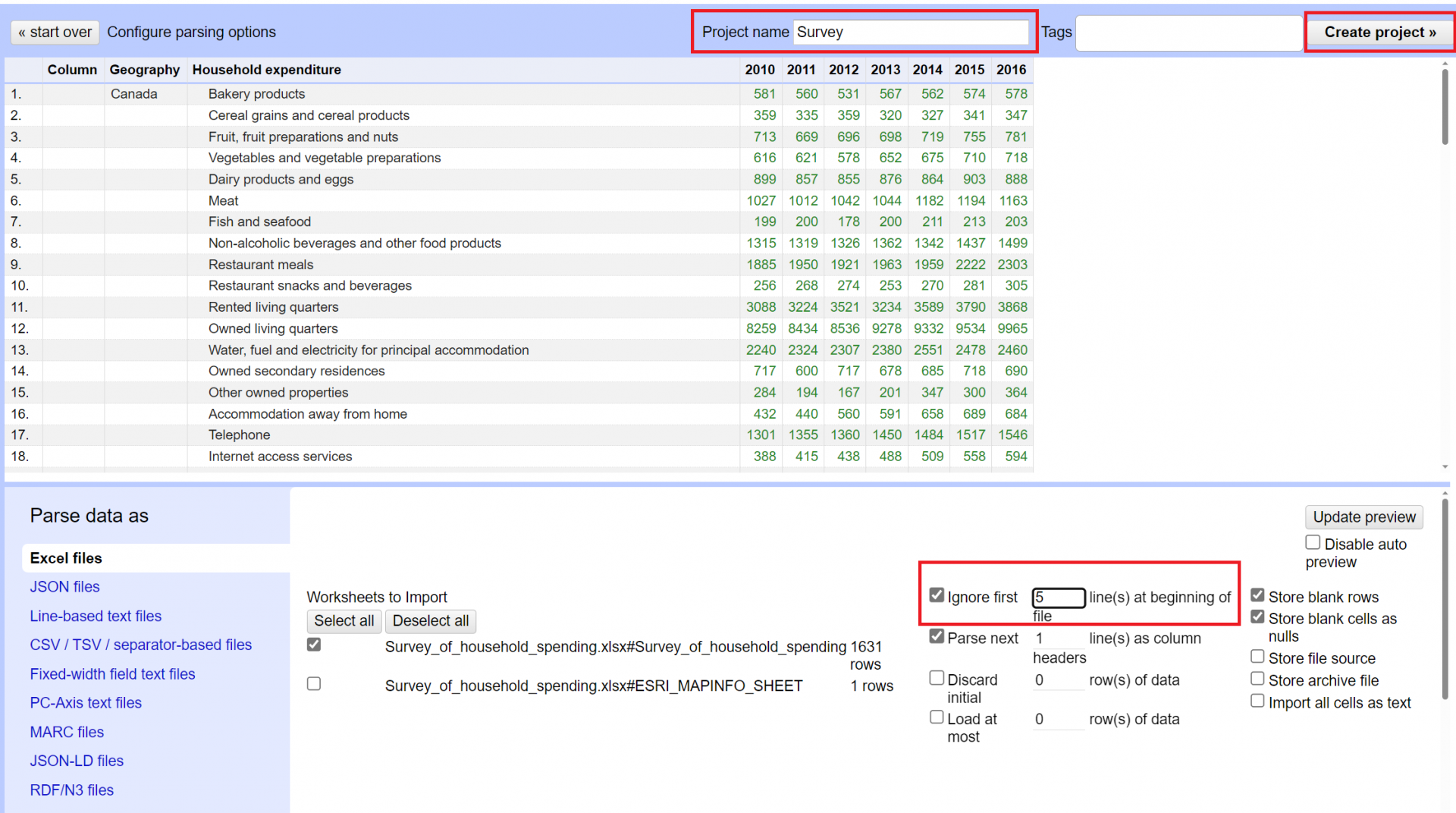The width and height of the screenshot is (1456, 813).
Task: Enable Discard initial rows of data
Action: point(937,677)
